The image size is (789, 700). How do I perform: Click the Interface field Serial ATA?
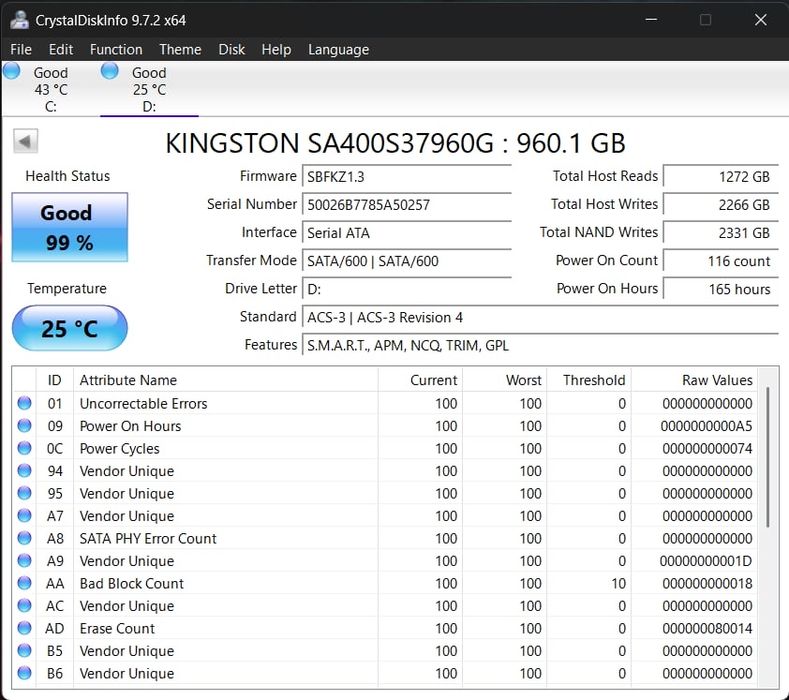click(407, 233)
